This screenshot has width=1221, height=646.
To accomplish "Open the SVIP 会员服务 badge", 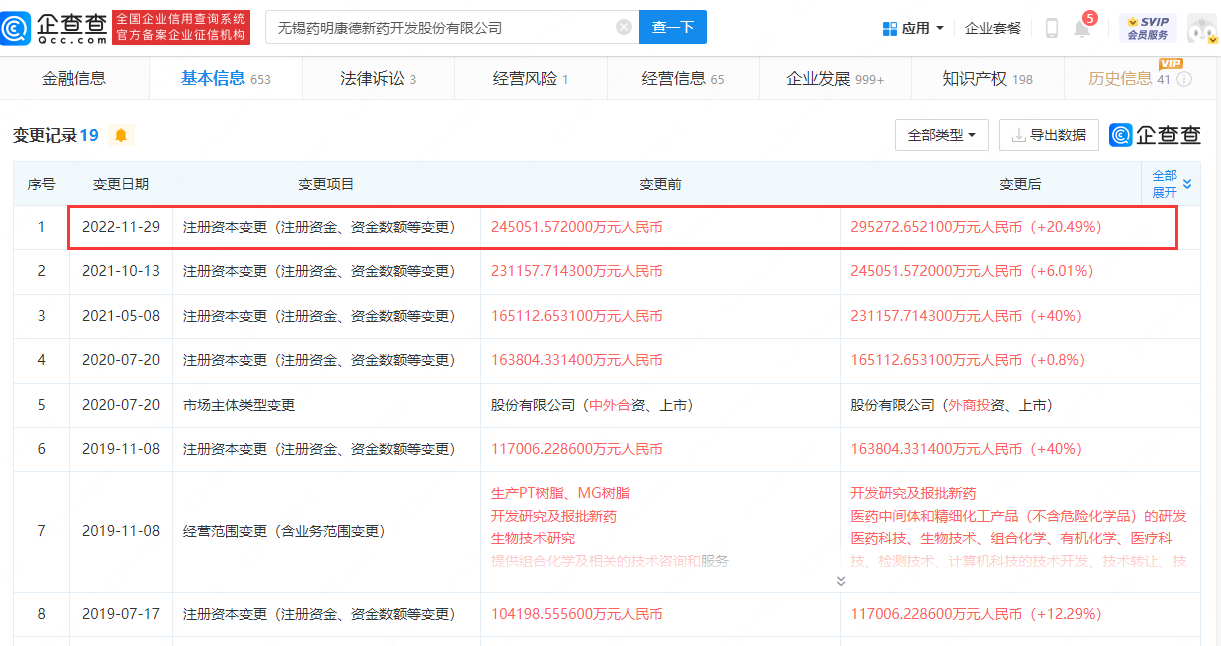I will click(1147, 28).
